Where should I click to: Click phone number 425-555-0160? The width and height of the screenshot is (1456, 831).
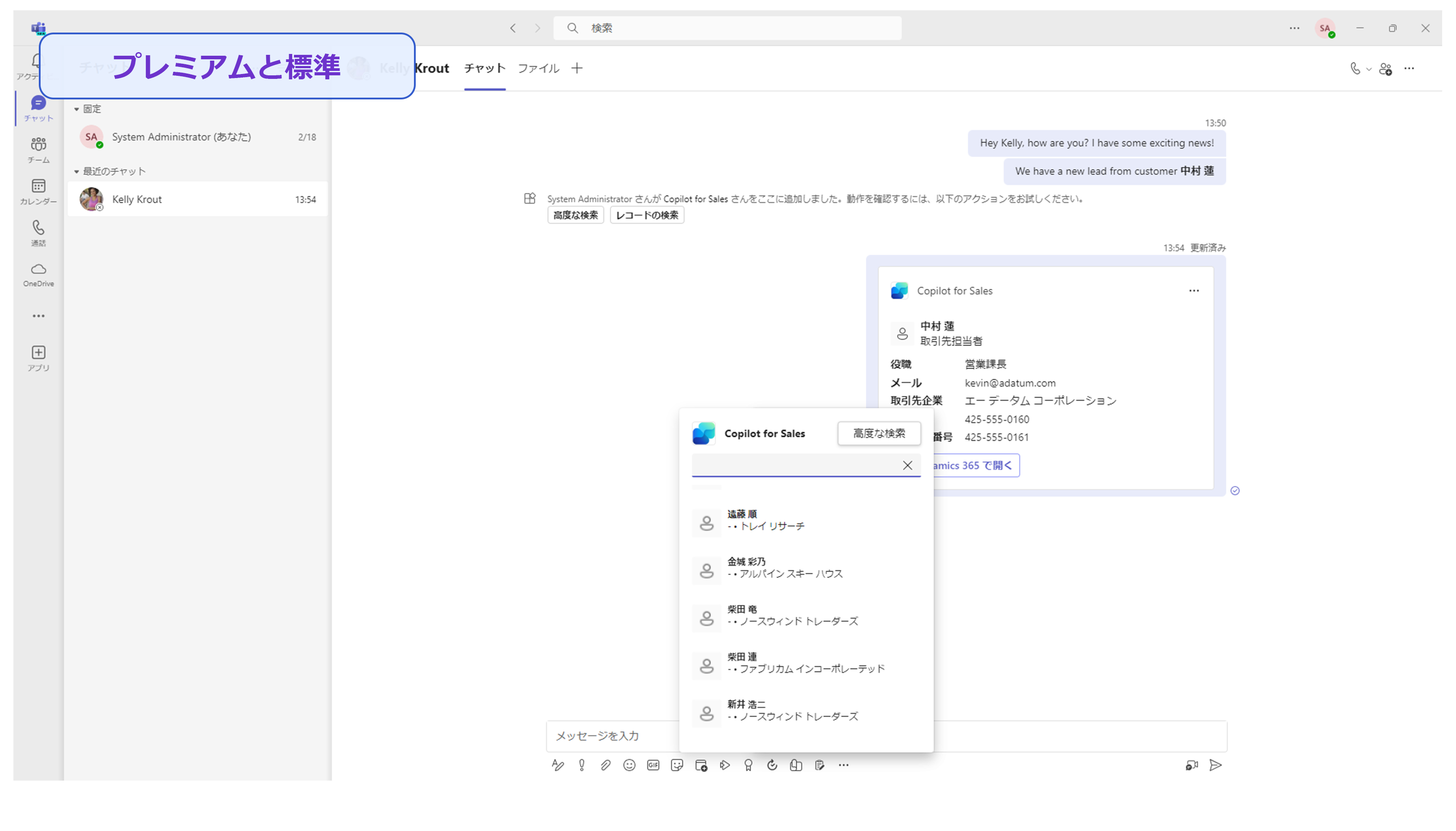997,420
